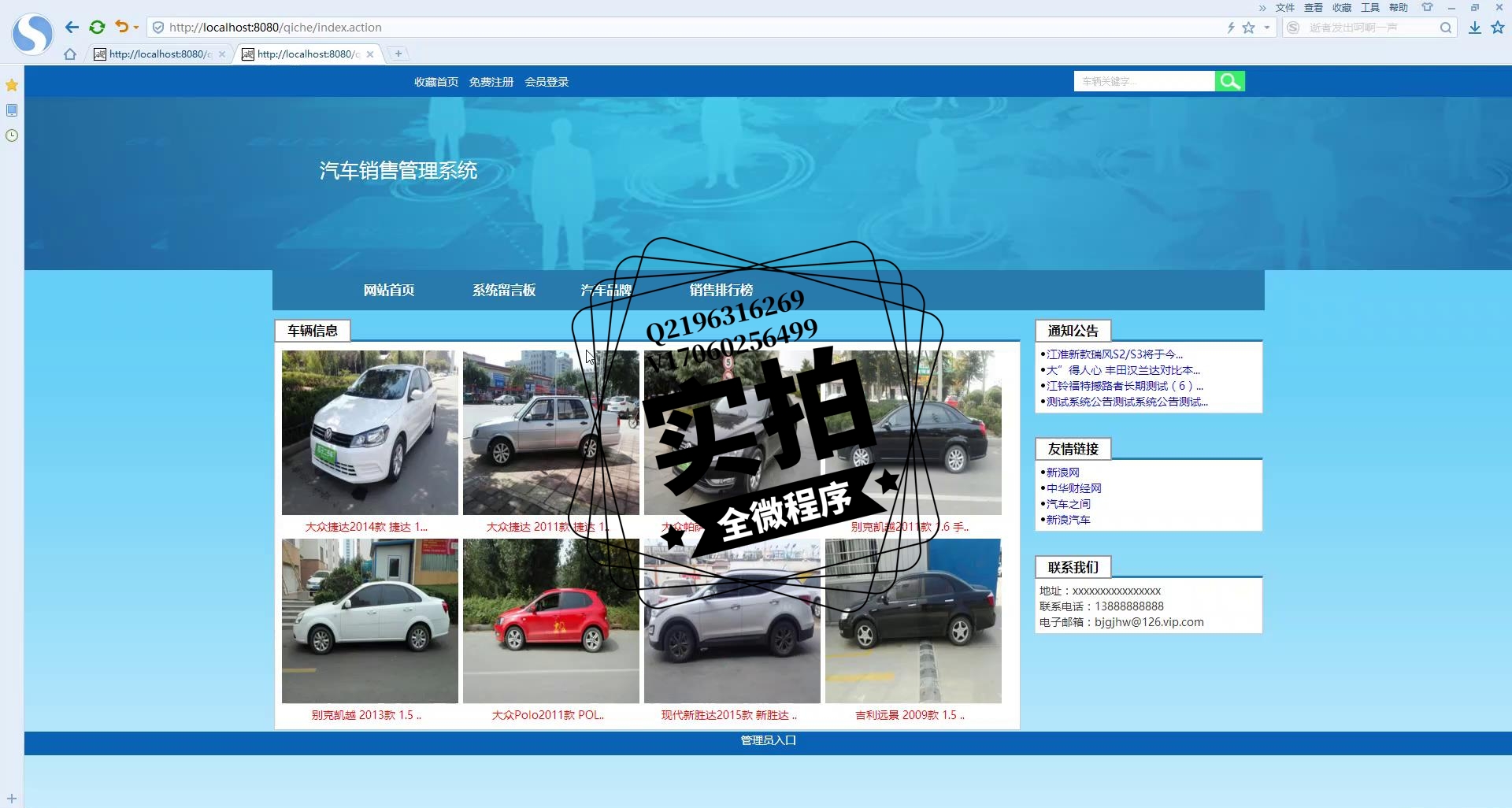1512x808 pixels.
Task: Close the second localhost tab
Action: [370, 54]
